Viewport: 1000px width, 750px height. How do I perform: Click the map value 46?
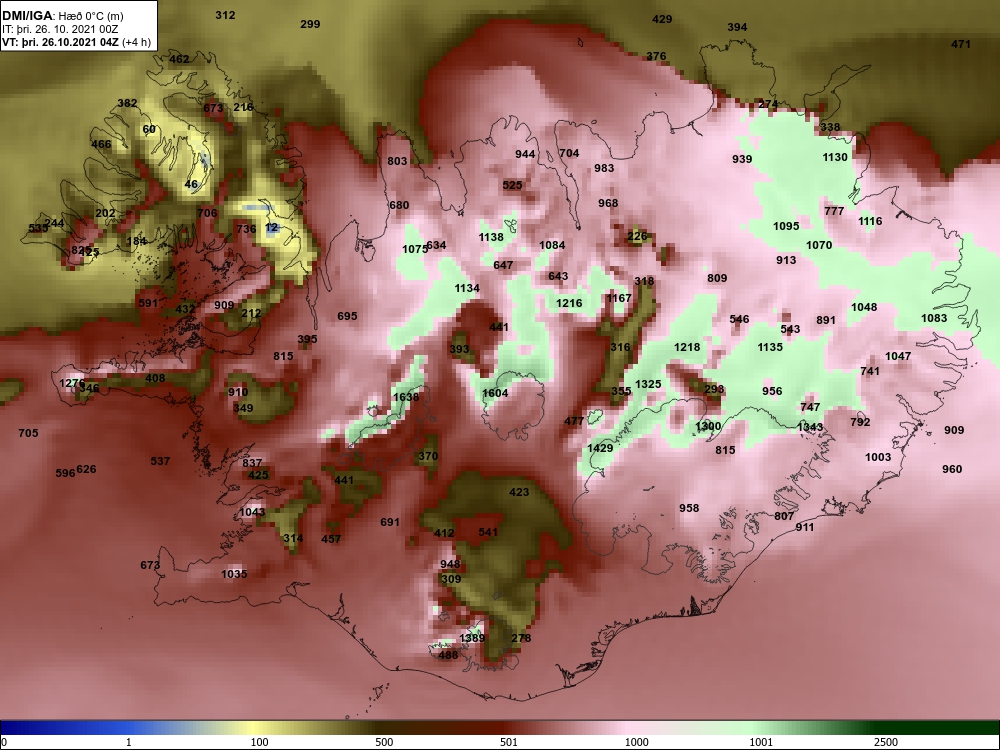coord(191,184)
